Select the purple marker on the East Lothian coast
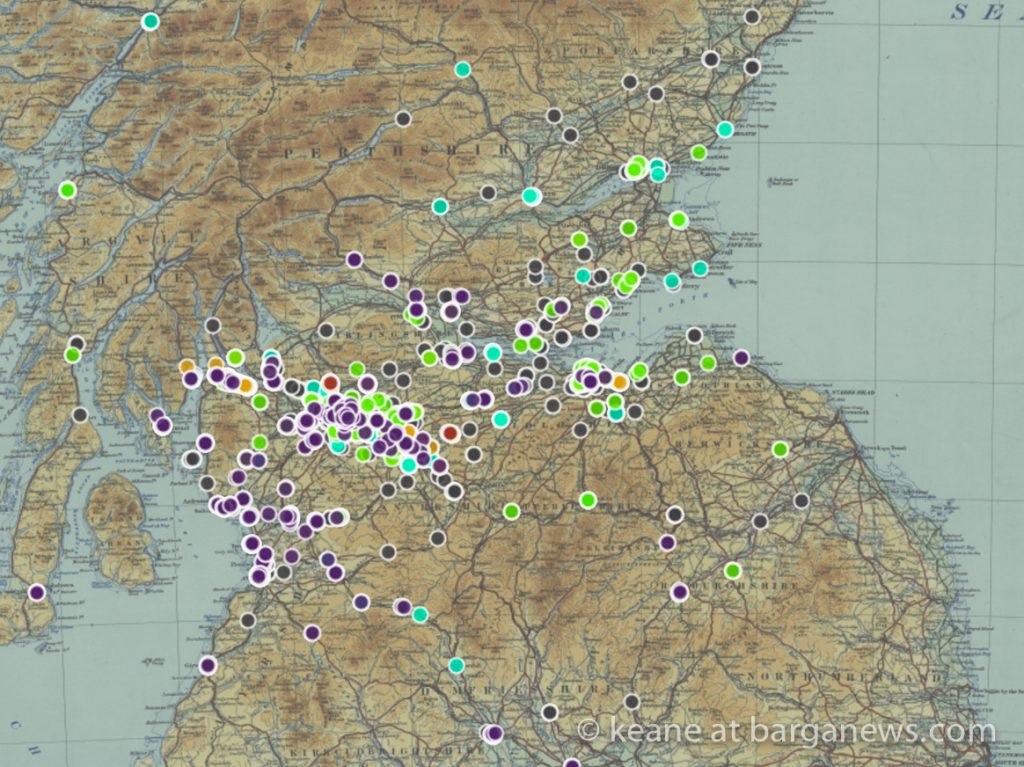1024x767 pixels. 741,357
